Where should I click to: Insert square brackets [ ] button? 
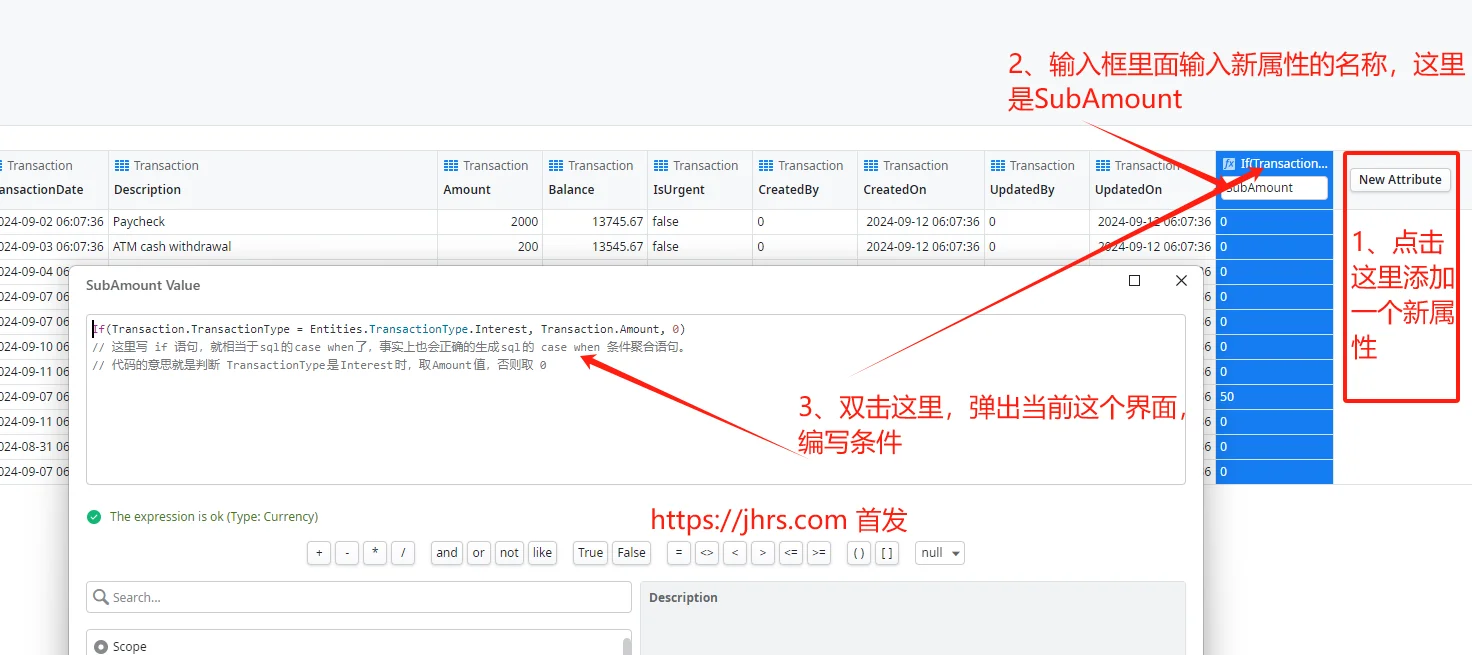pos(887,553)
